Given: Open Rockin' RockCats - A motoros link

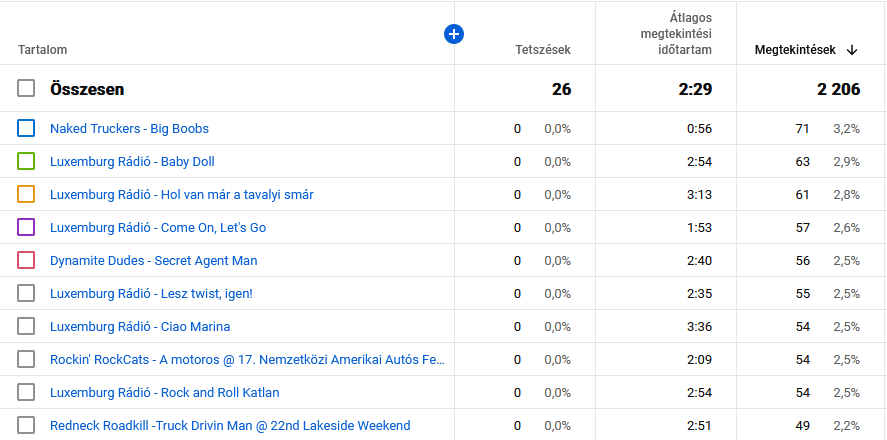Looking at the screenshot, I should click(247, 359).
